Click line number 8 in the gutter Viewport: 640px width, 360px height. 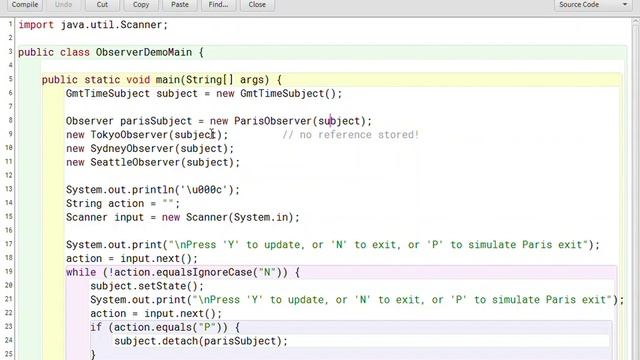10,120
